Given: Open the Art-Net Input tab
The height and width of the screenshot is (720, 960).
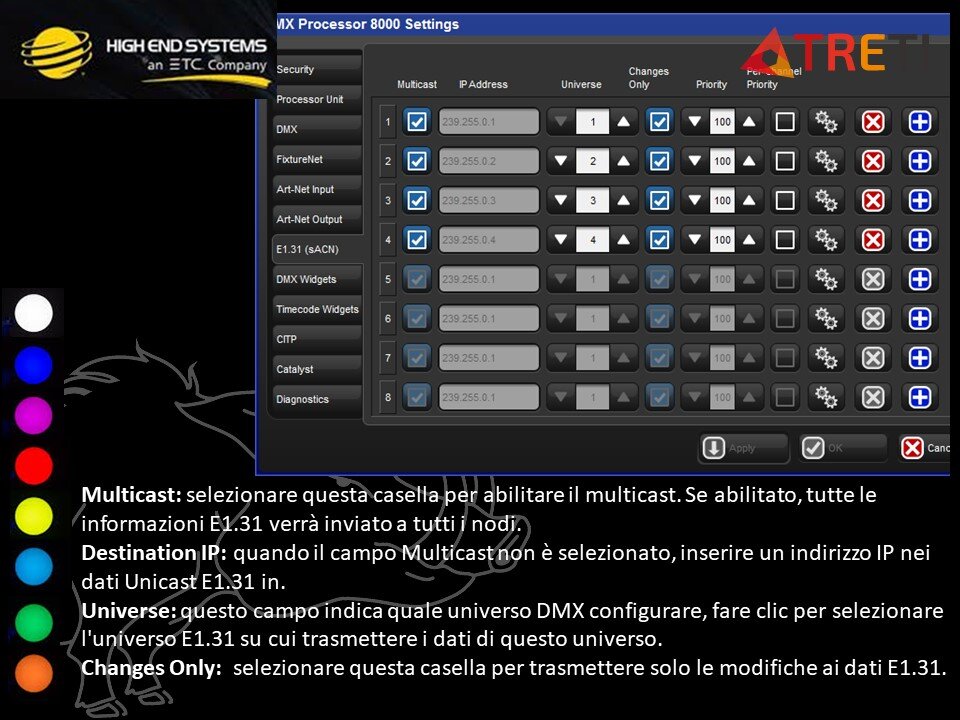Looking at the screenshot, I should click(x=317, y=189).
